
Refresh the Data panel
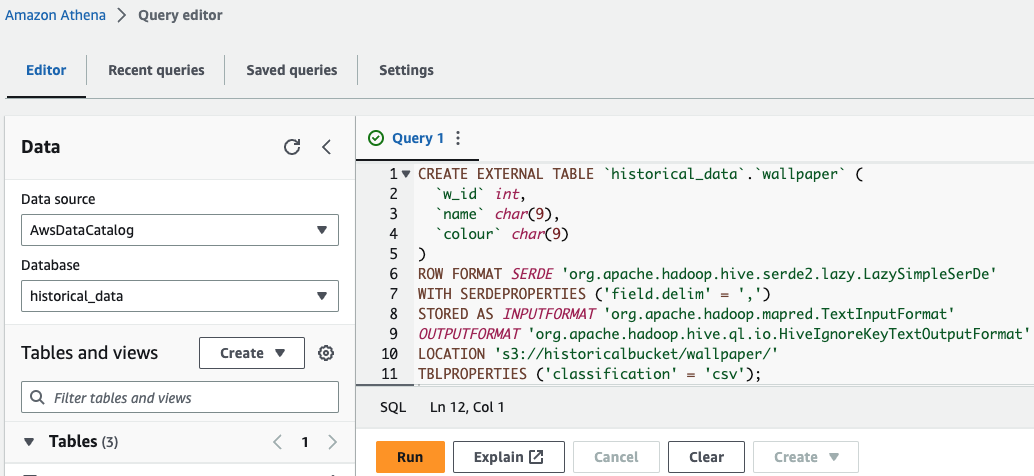pos(291,147)
